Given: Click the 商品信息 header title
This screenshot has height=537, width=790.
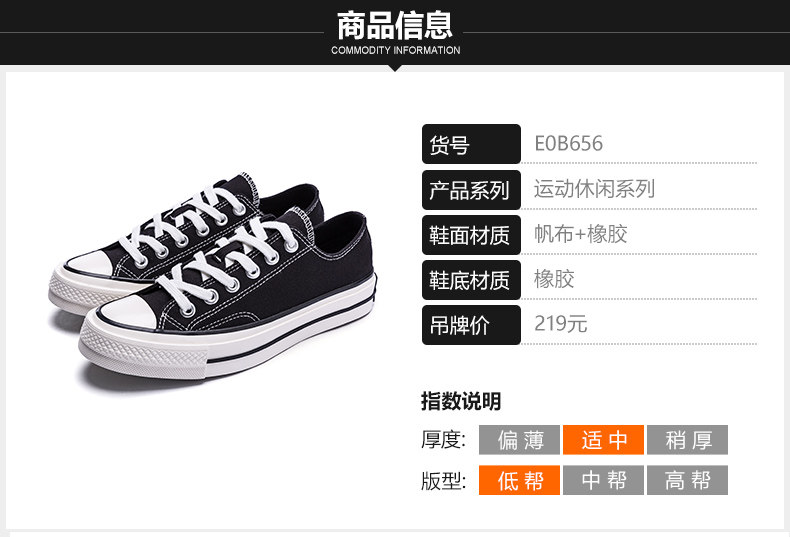Looking at the screenshot, I should click(395, 26).
